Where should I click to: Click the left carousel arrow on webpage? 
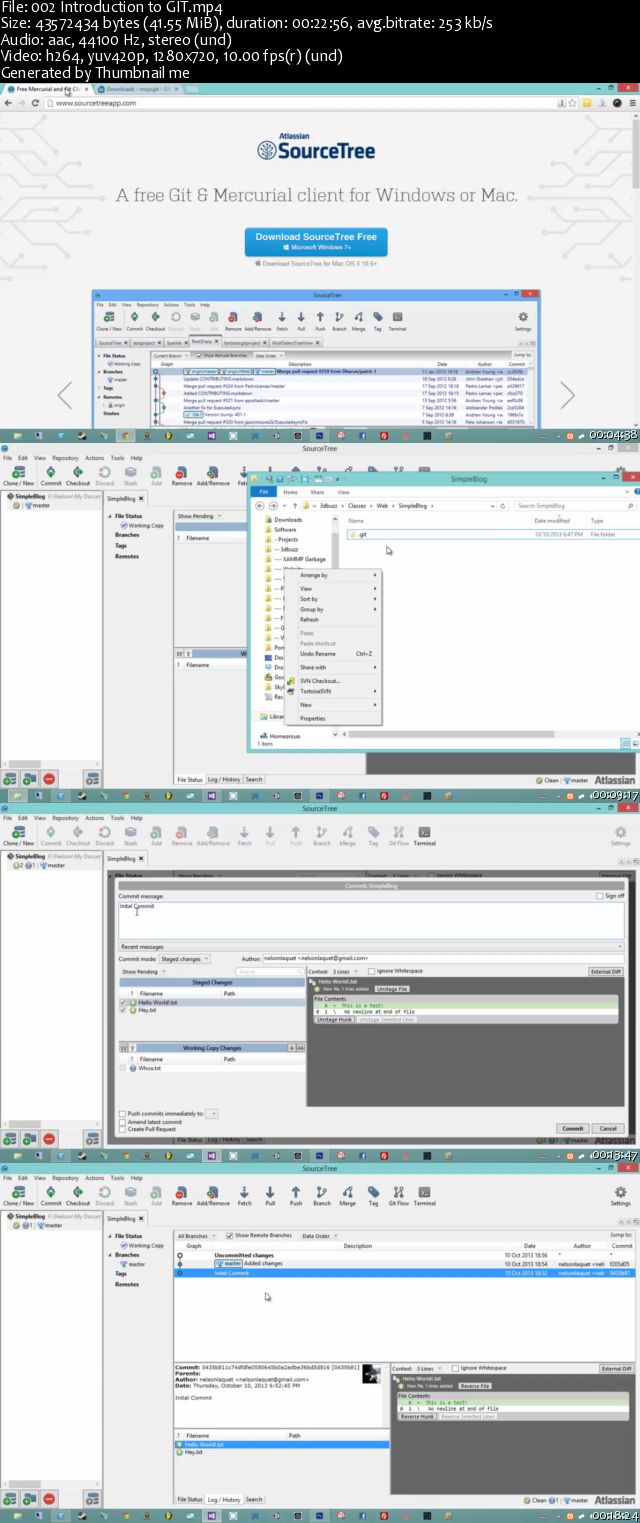tap(64, 396)
